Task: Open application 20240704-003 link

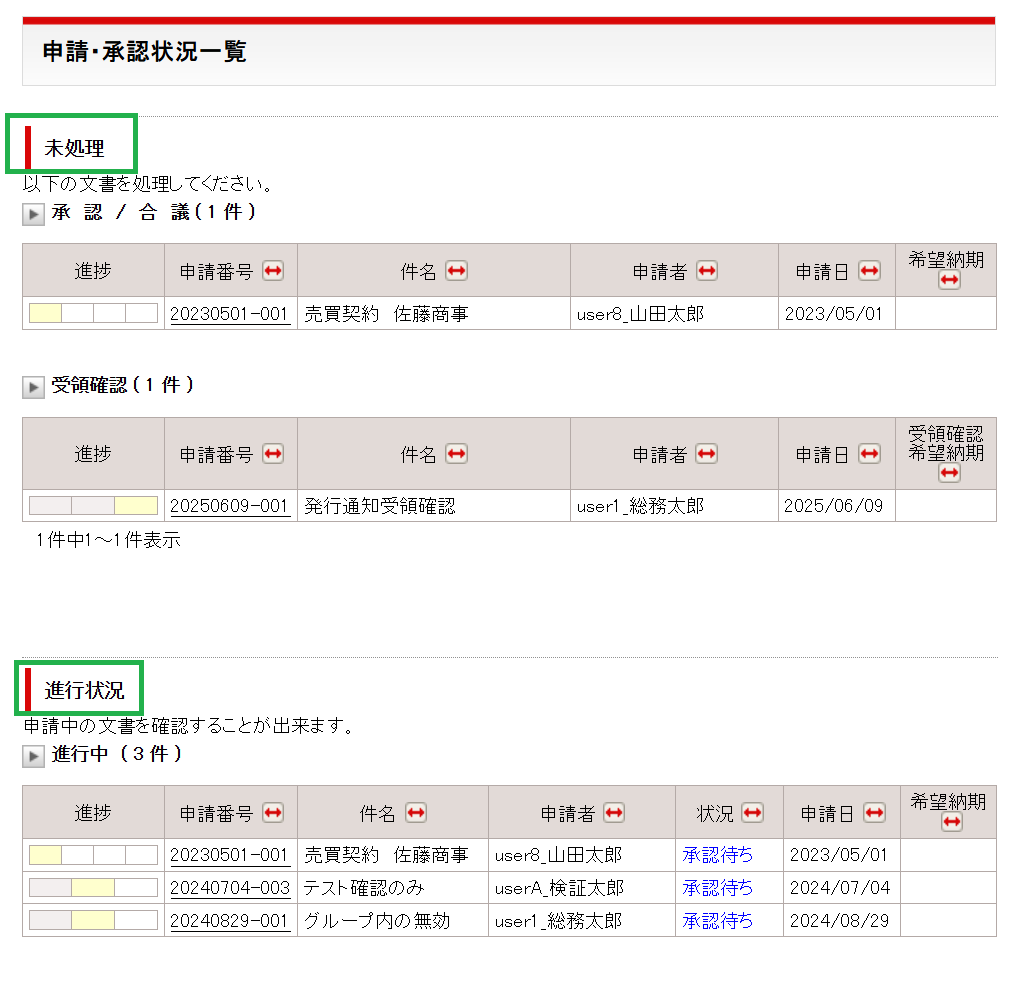Action: click(230, 888)
